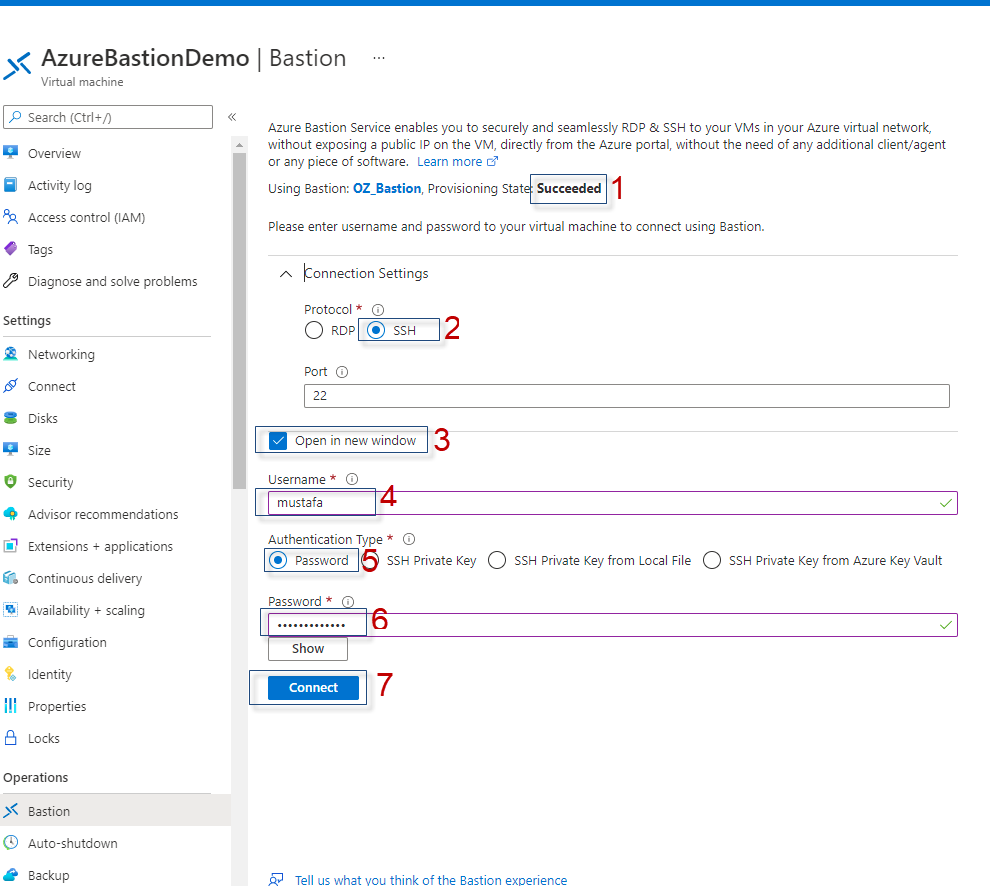The image size is (990, 886).
Task: Select the RDP protocol radio button
Action: pos(314,330)
